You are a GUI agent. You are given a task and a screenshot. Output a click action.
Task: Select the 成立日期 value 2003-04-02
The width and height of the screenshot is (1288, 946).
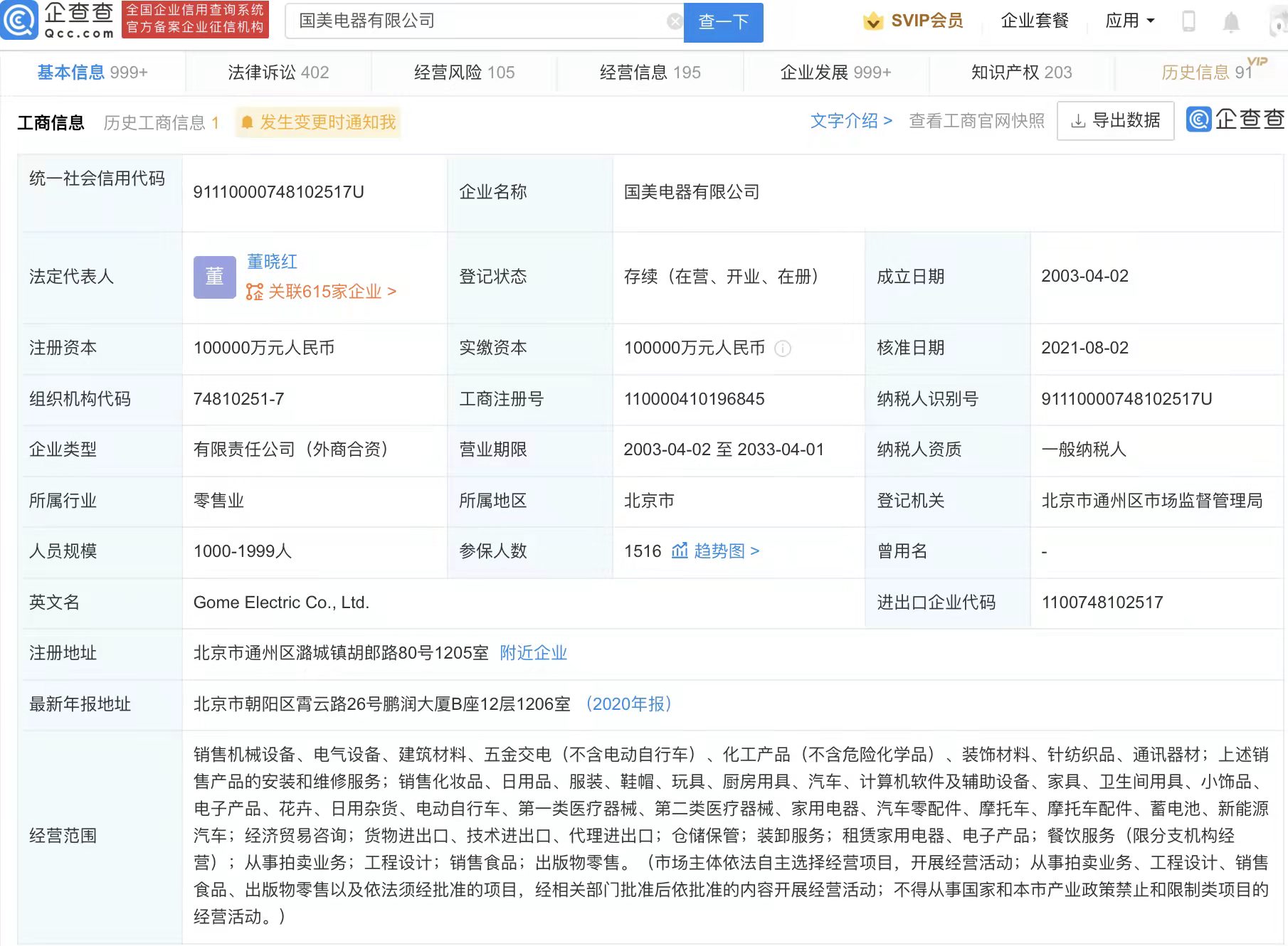[x=1085, y=276]
